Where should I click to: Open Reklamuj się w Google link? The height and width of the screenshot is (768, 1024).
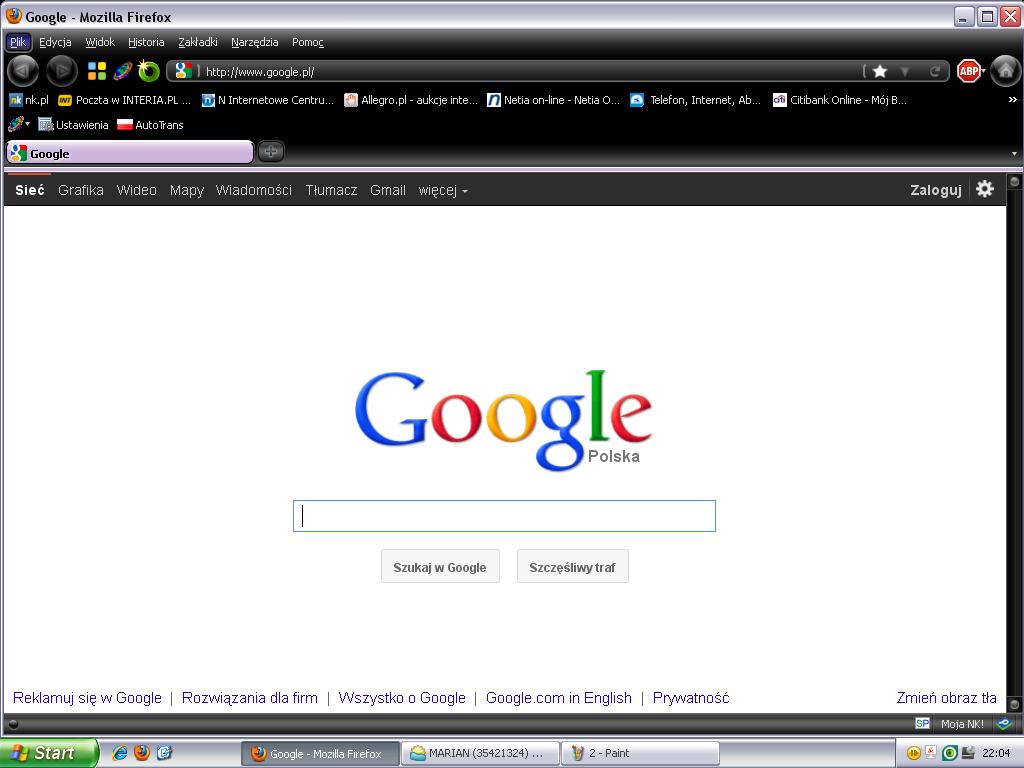[87, 697]
